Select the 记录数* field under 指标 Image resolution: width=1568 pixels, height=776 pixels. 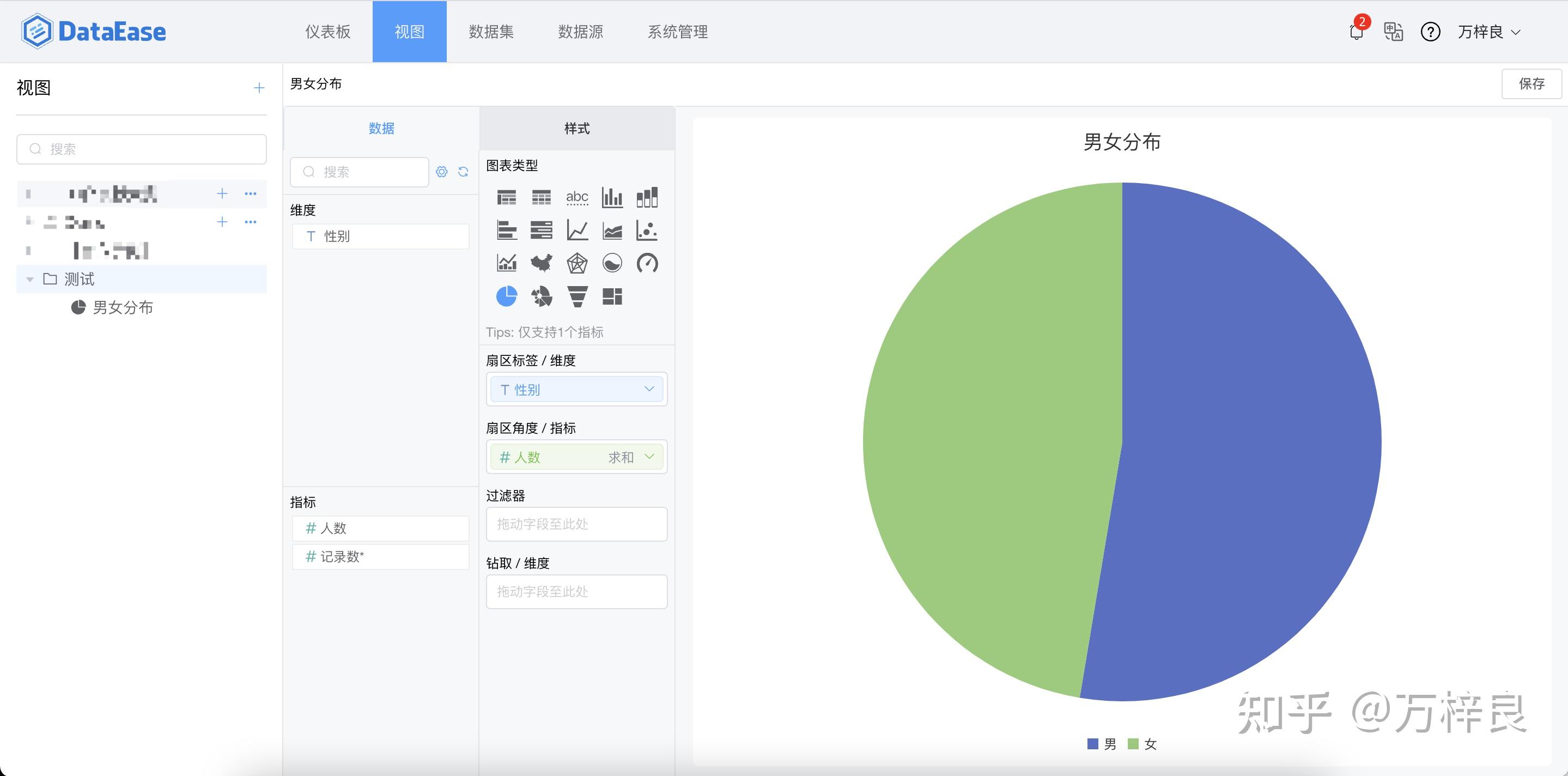381,556
